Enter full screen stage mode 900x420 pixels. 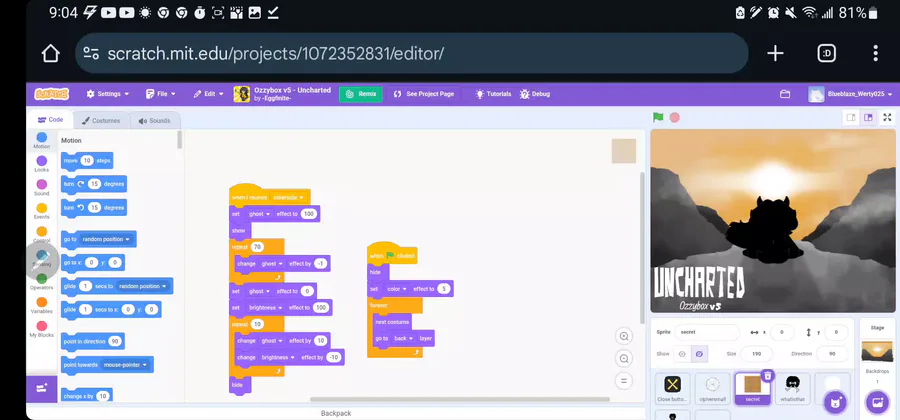click(x=887, y=118)
